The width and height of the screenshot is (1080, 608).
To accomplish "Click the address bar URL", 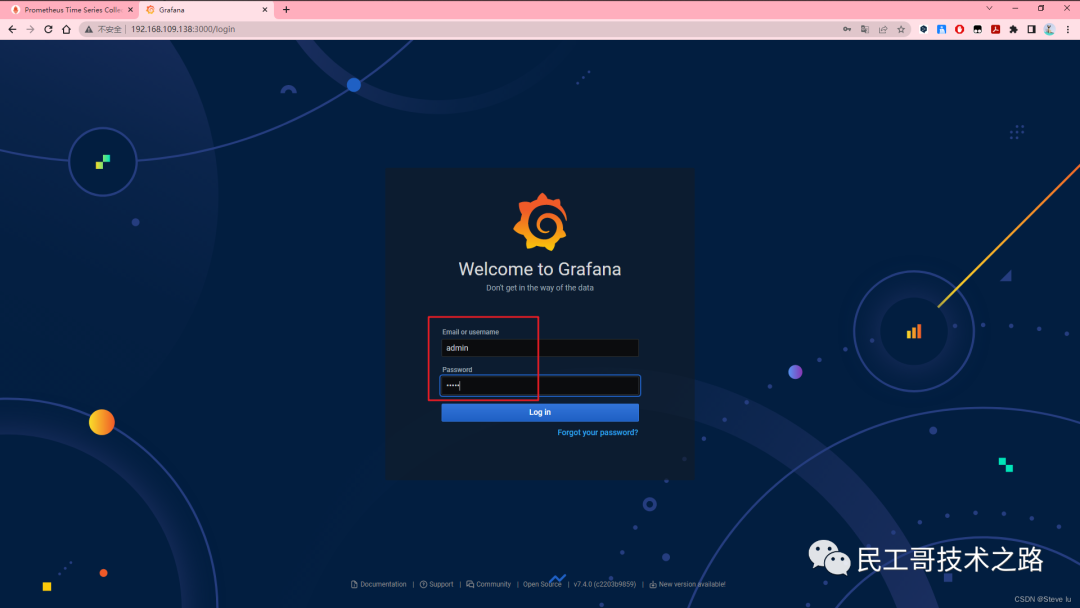I will (183, 29).
